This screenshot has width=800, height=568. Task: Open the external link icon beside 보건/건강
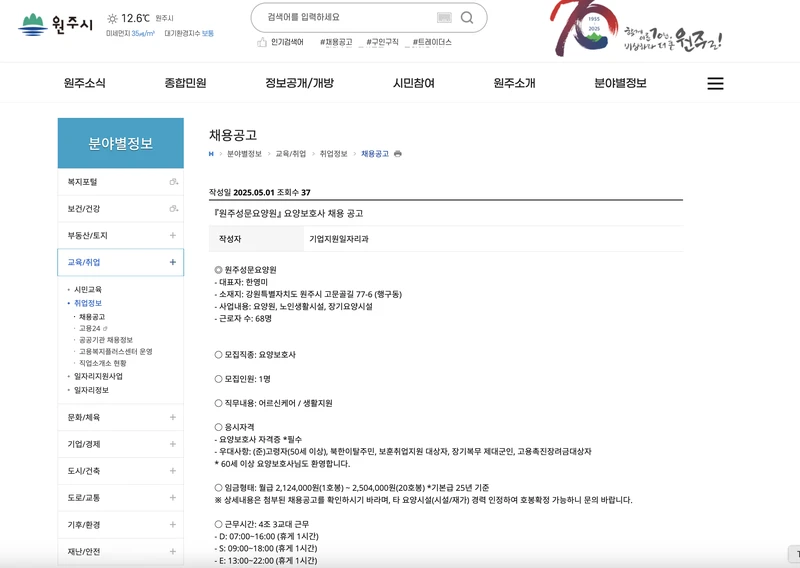click(174, 208)
